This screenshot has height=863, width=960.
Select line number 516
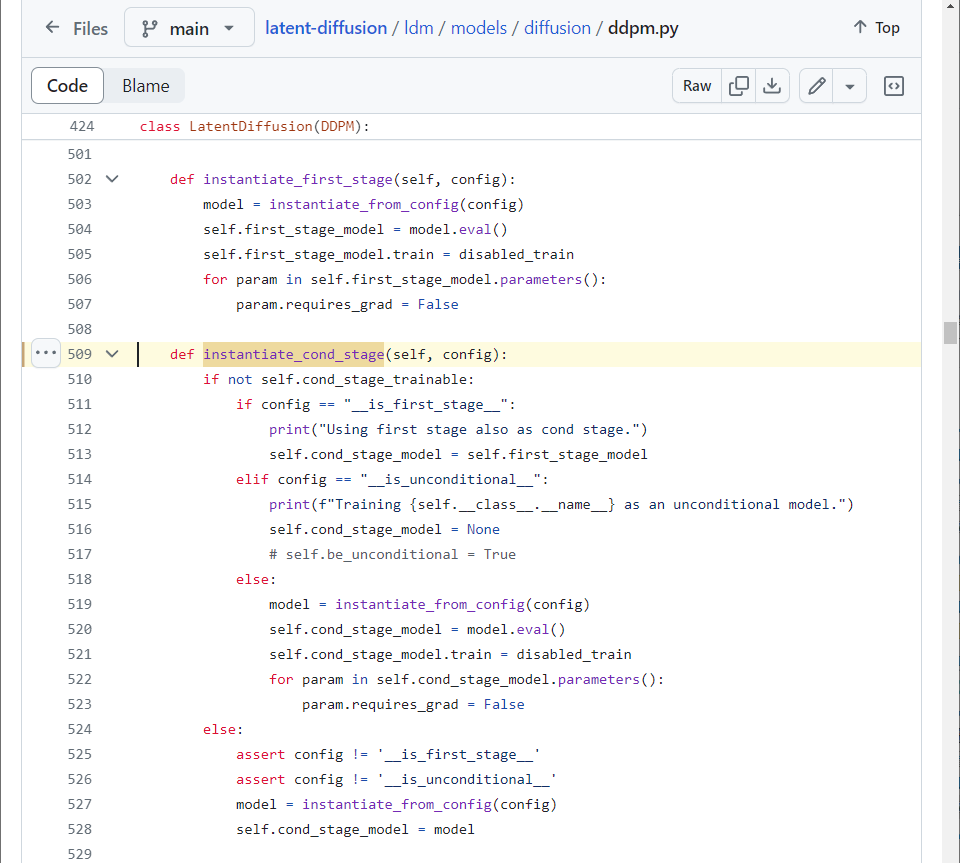[80, 529]
